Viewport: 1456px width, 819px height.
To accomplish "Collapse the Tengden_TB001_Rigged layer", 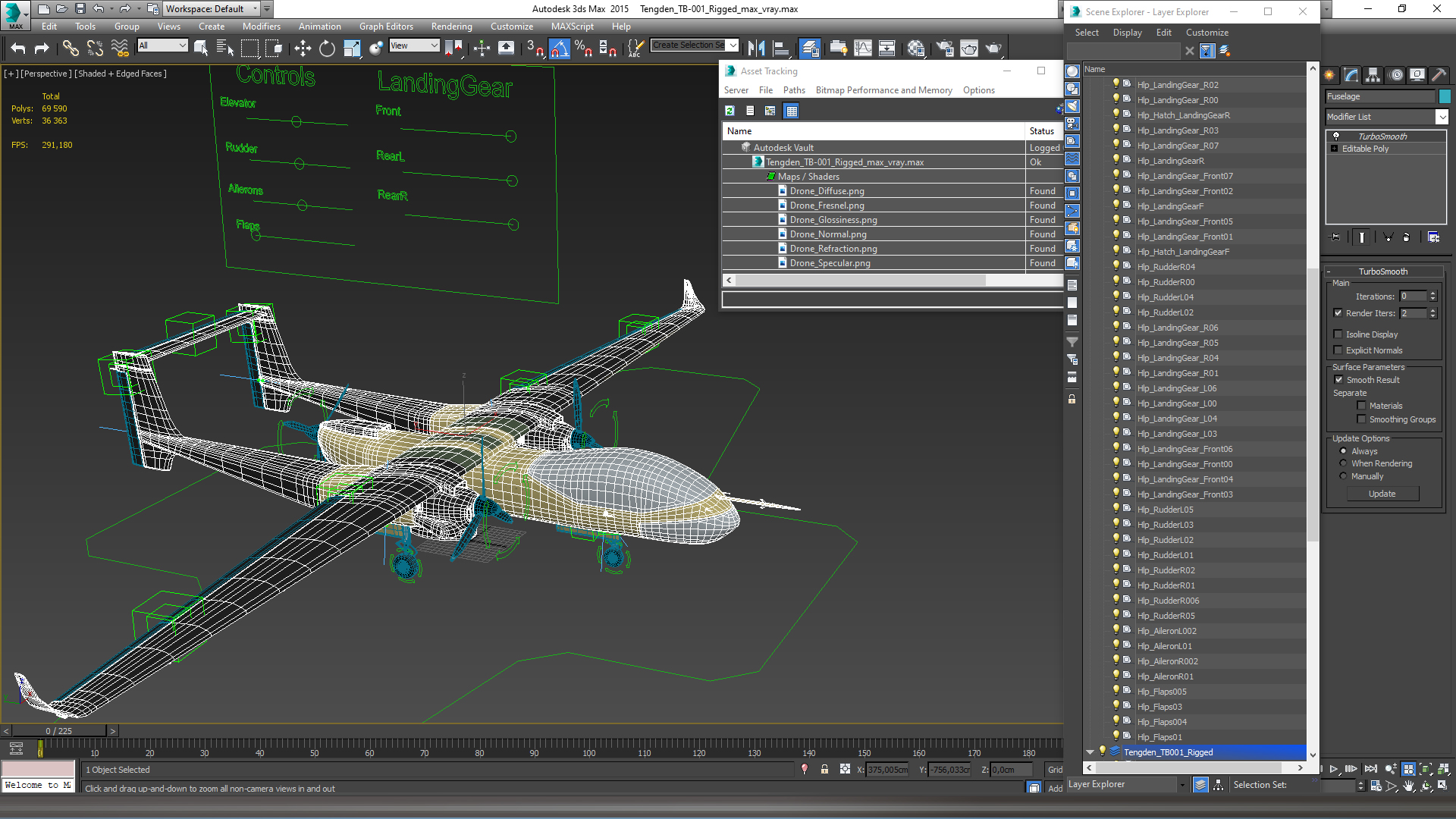I will click(1090, 752).
